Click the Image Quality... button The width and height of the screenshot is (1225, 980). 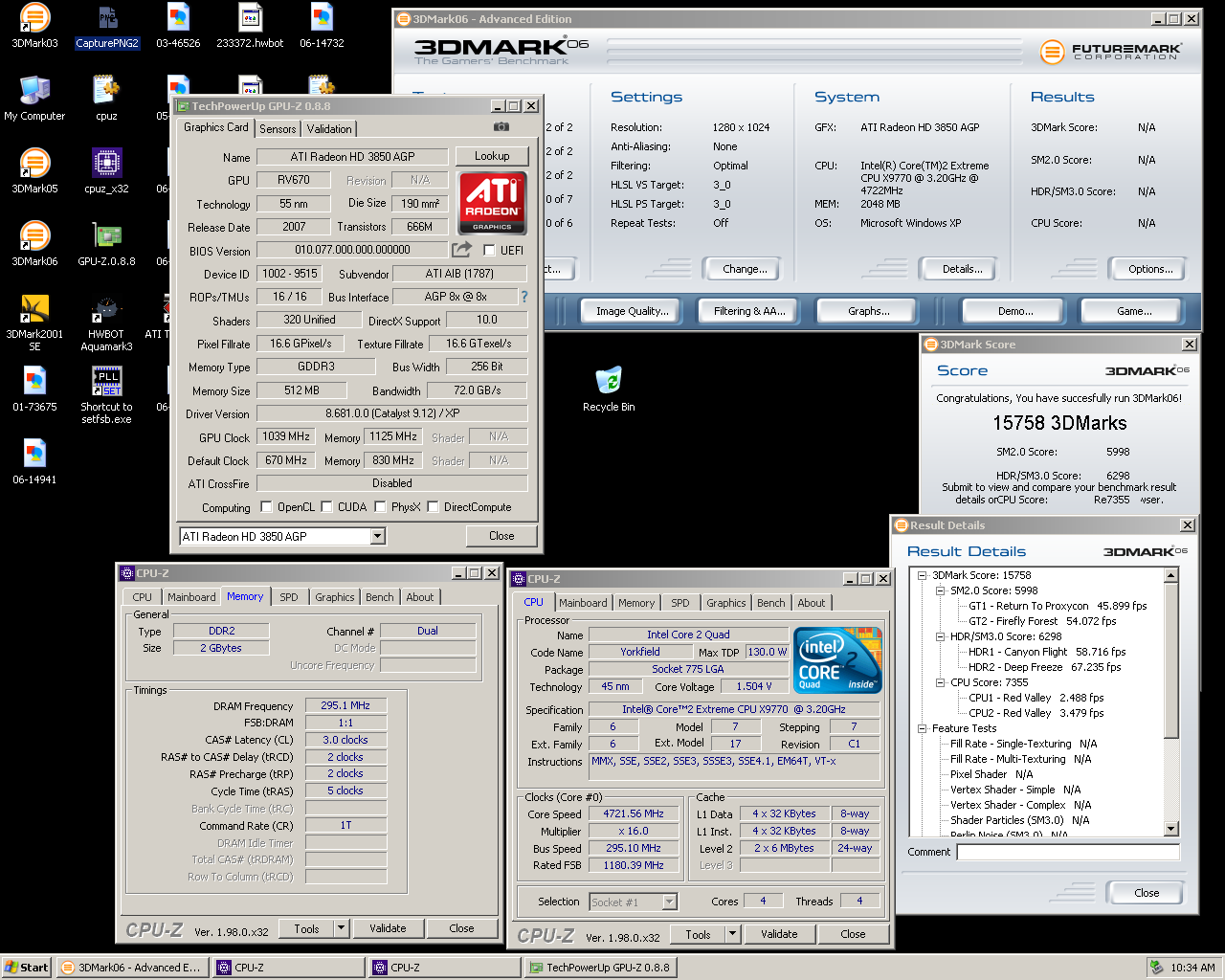click(x=633, y=311)
